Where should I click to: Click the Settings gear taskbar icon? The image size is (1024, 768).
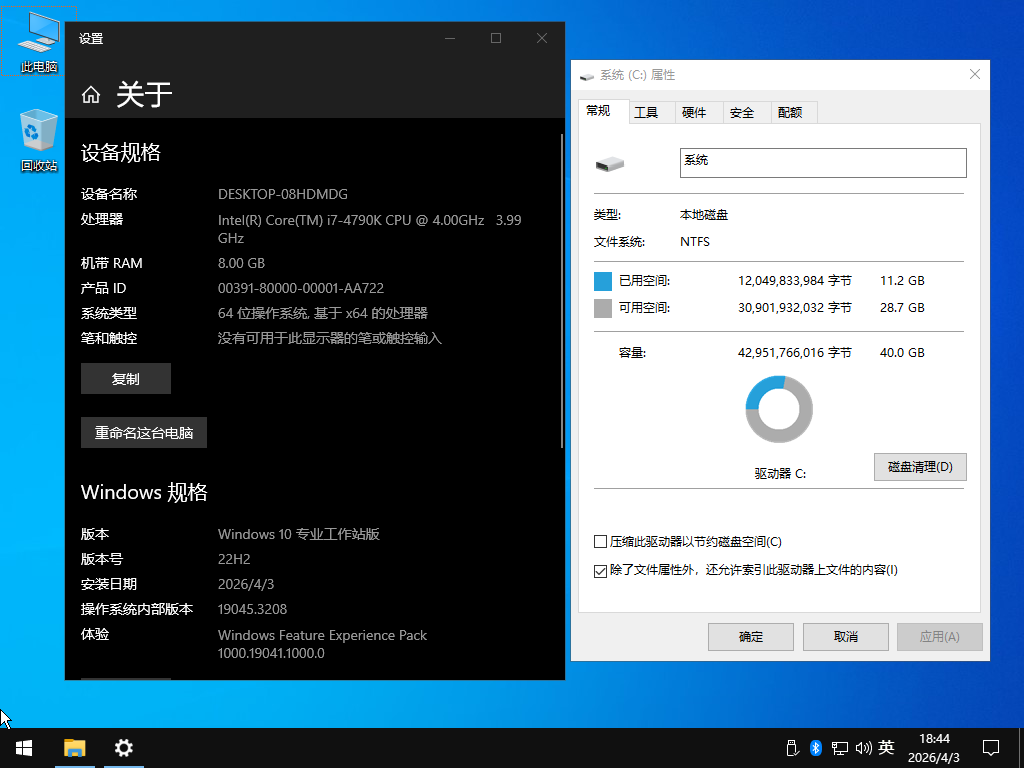coord(123,748)
